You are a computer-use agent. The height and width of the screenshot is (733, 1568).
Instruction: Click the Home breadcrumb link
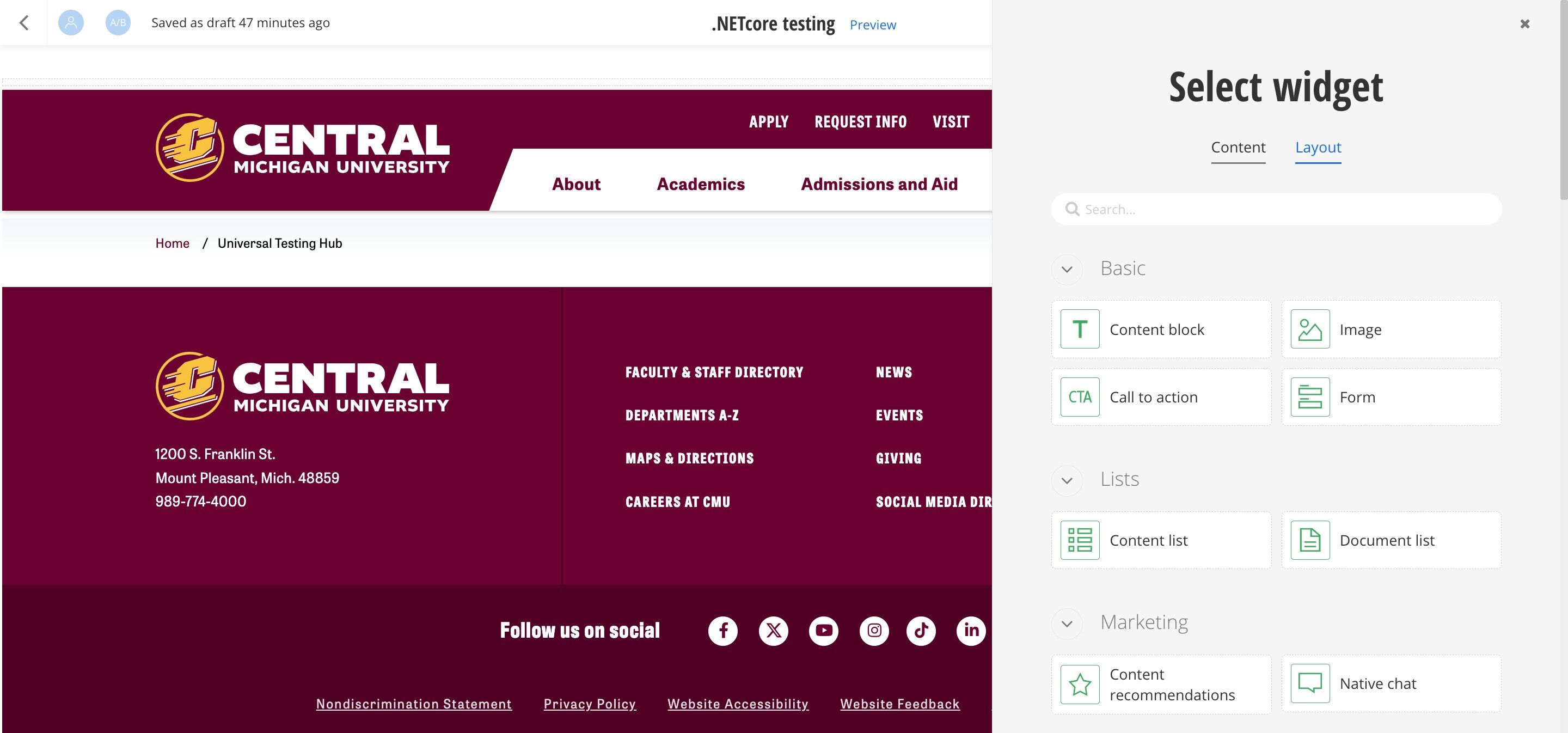tap(172, 243)
